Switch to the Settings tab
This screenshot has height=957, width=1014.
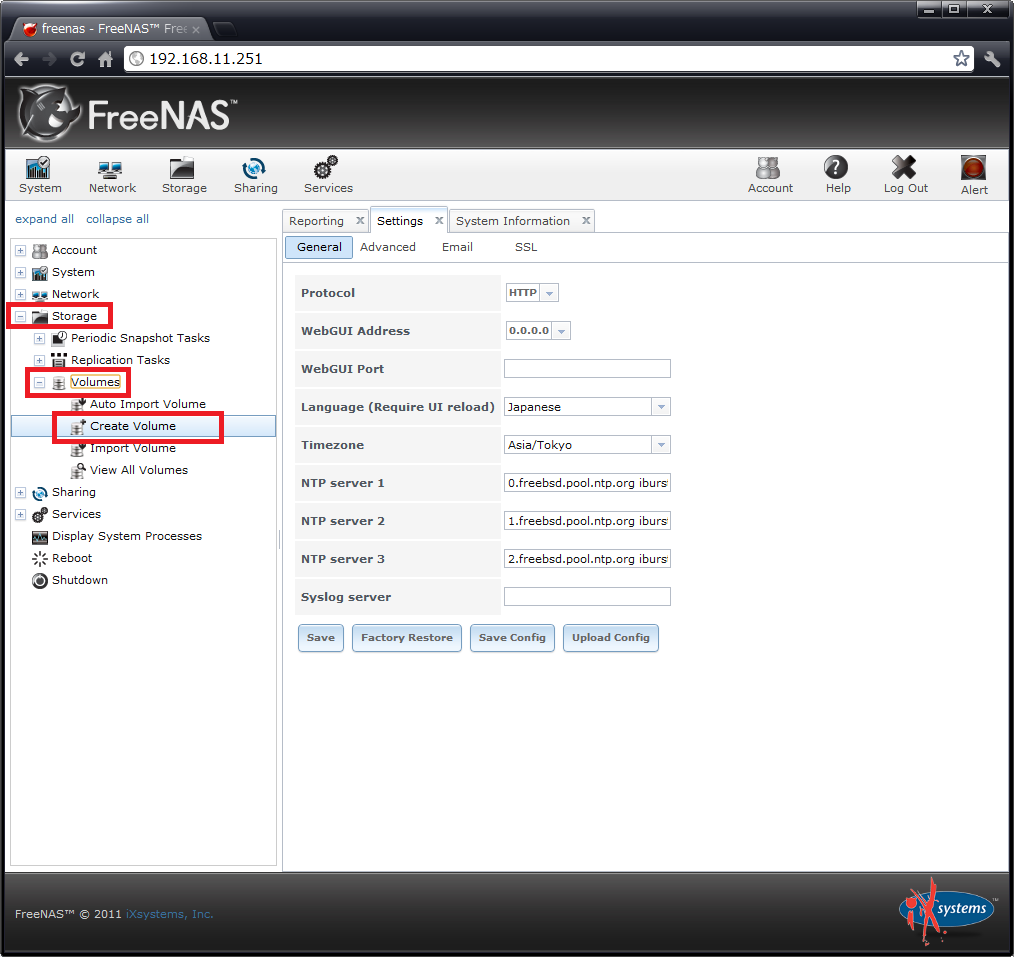tap(400, 221)
